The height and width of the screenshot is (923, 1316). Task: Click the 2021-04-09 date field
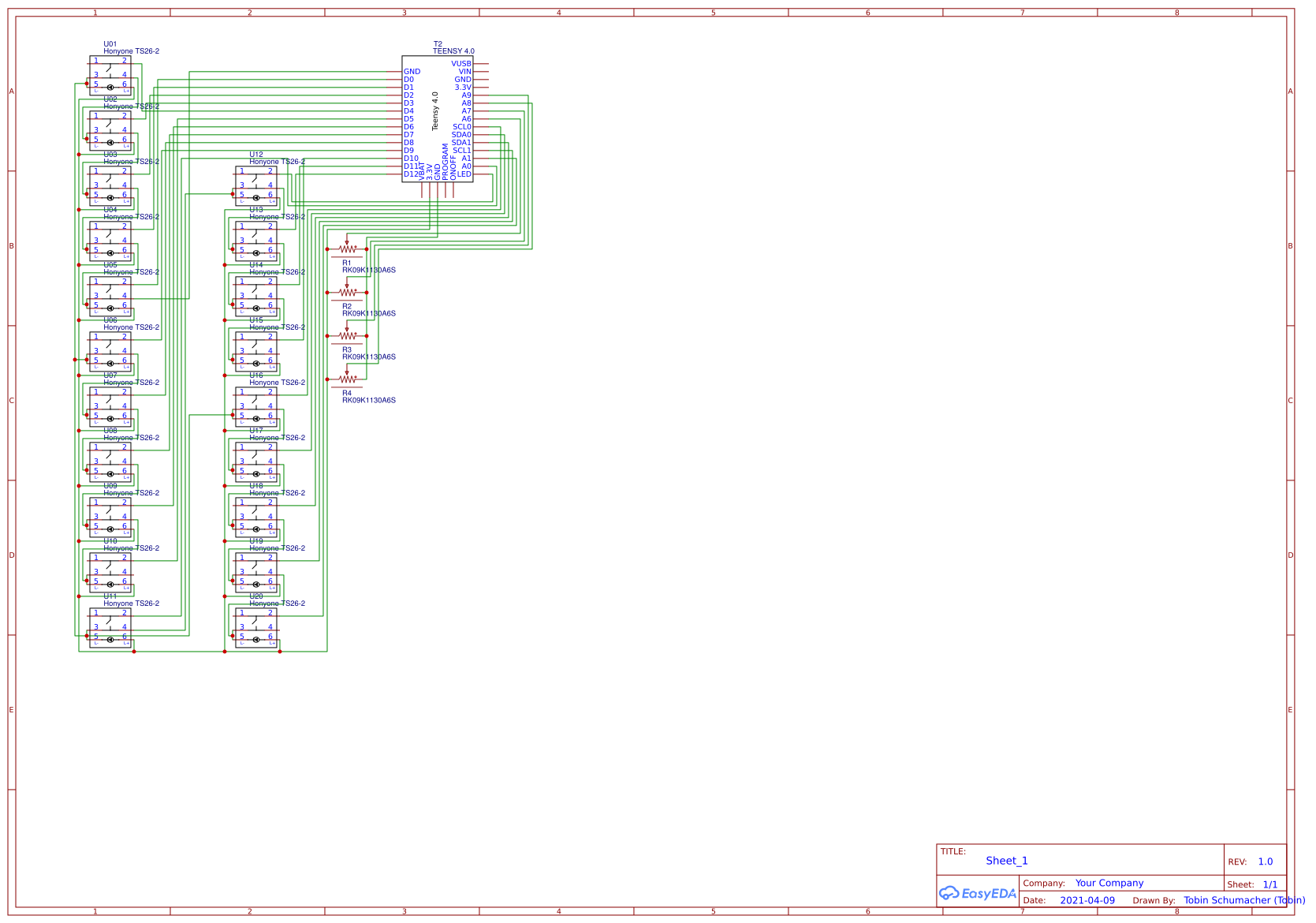1088,900
